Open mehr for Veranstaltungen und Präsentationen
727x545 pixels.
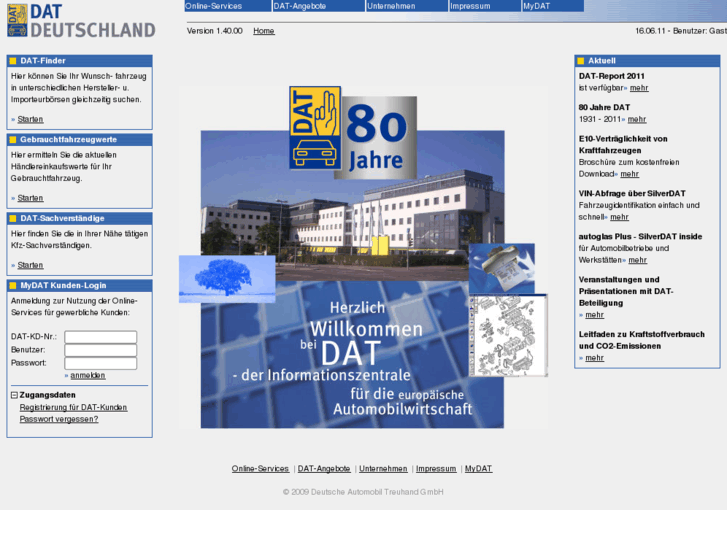(x=594, y=315)
